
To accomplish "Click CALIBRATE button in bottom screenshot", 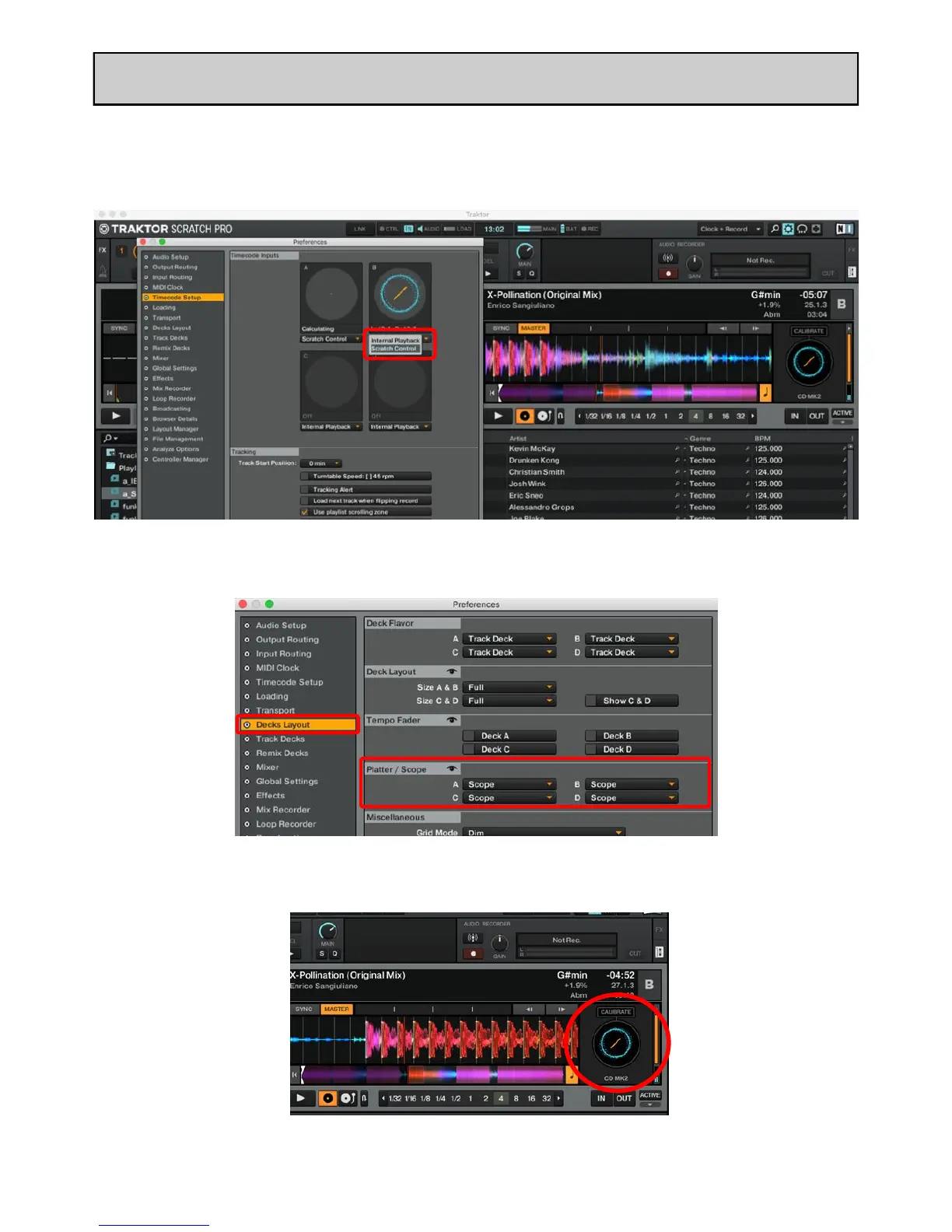I will click(616, 1012).
